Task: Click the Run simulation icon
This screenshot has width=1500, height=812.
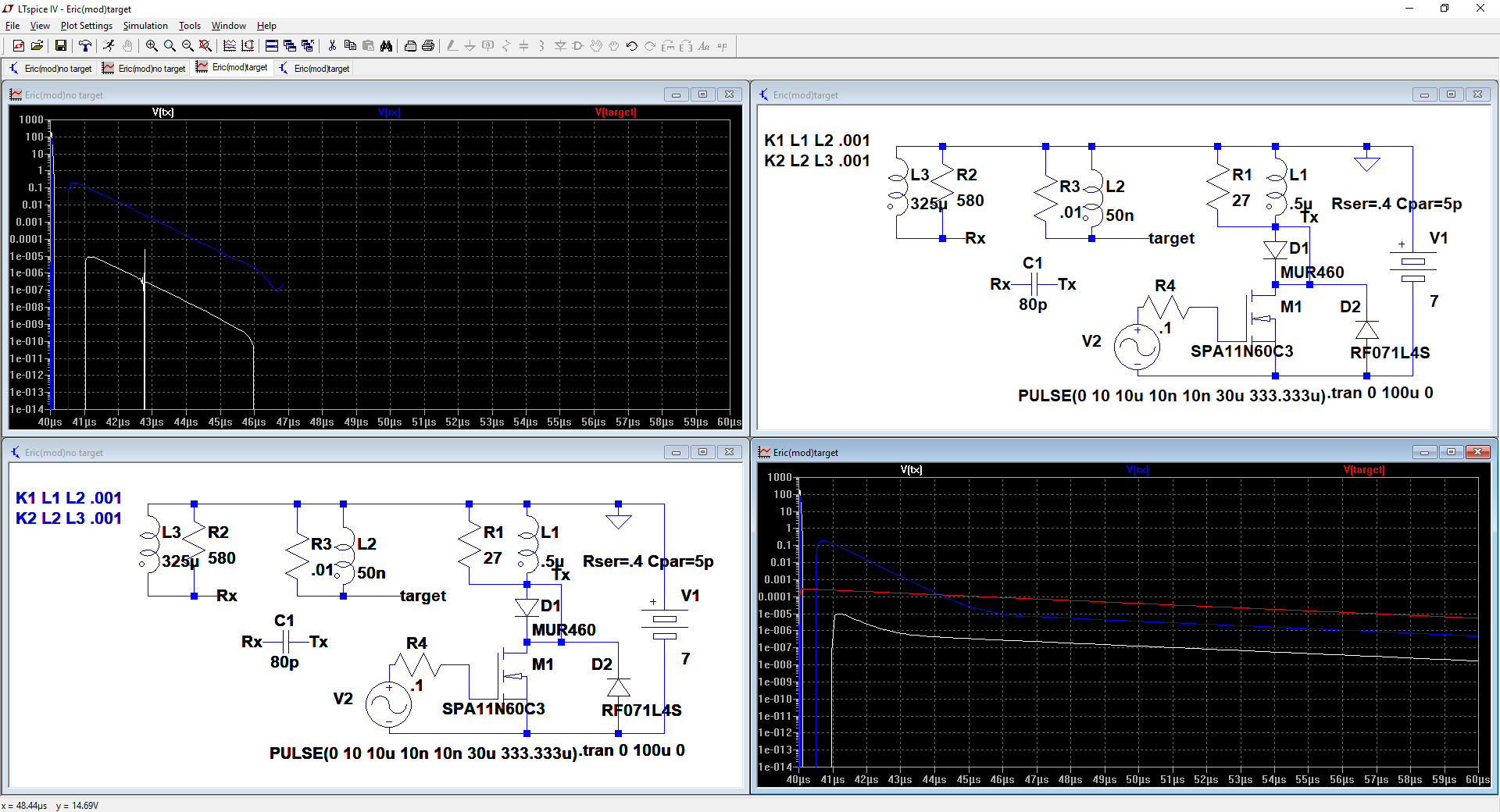Action: click(x=109, y=46)
